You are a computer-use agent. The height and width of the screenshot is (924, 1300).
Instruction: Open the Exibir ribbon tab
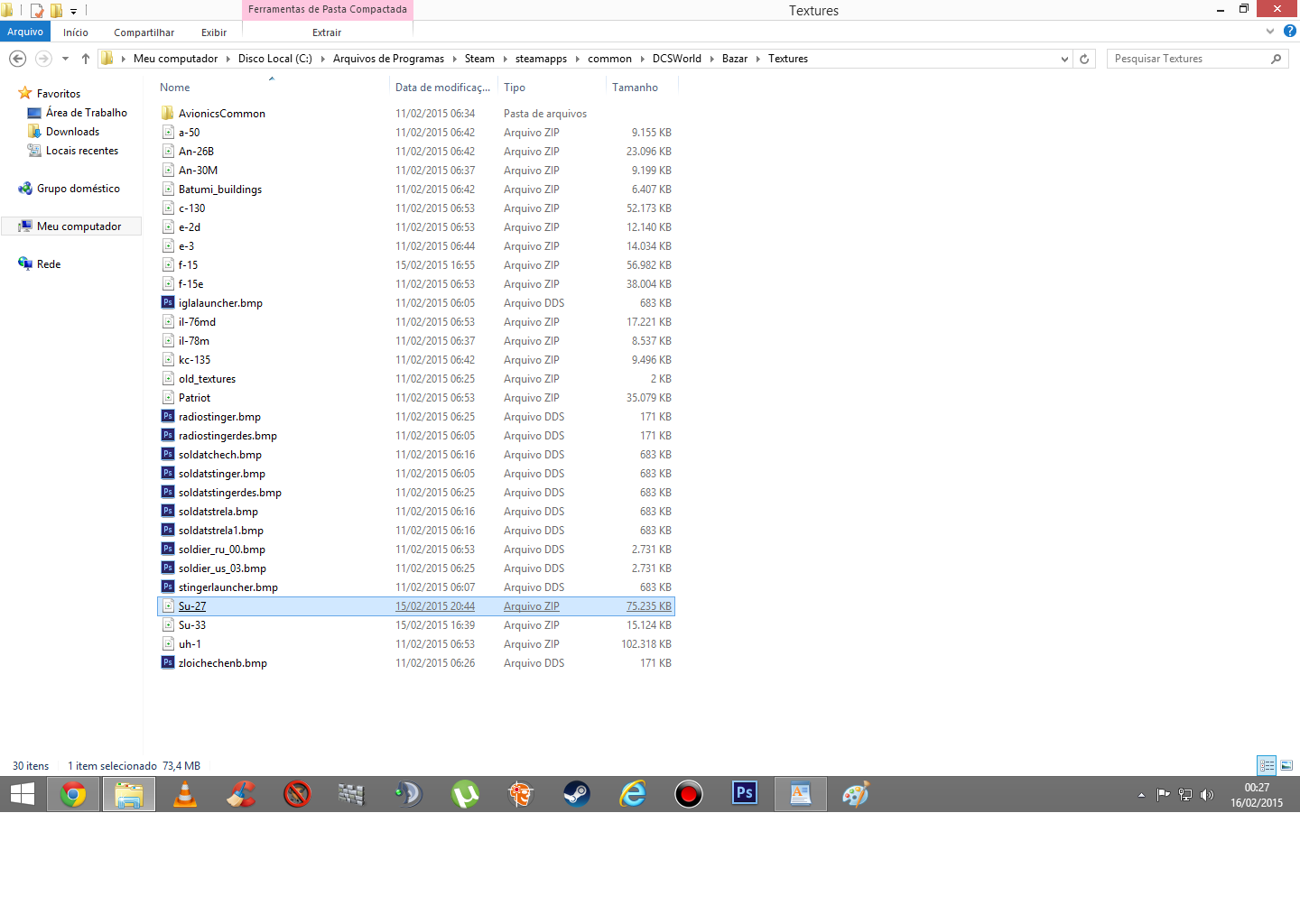click(x=214, y=32)
